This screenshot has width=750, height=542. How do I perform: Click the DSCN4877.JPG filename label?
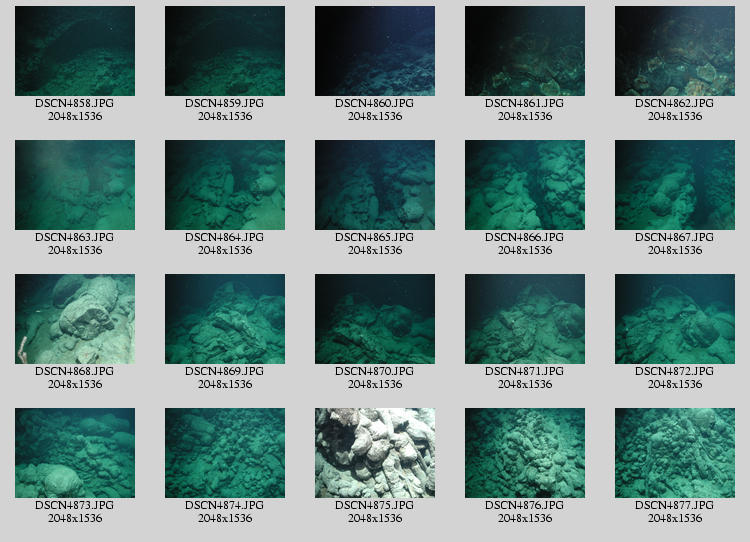(675, 505)
